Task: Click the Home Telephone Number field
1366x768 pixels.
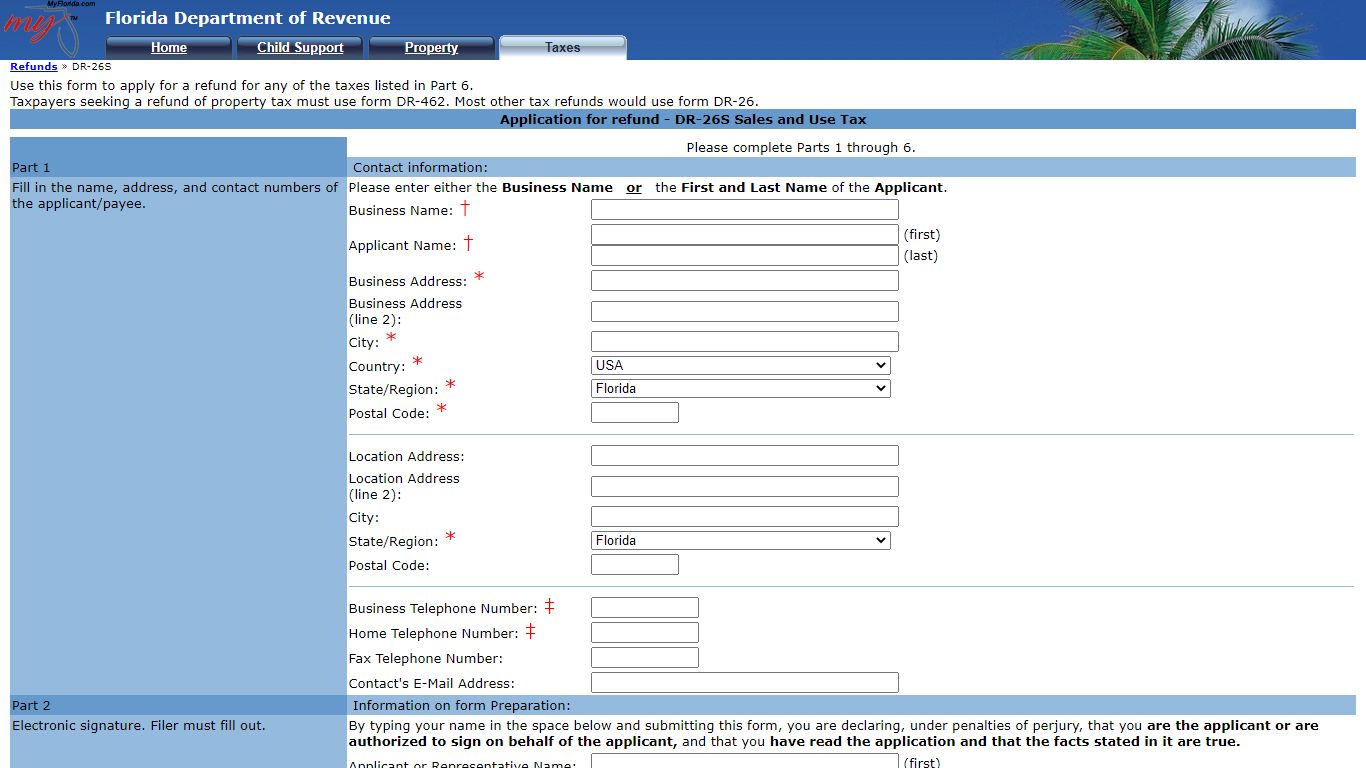Action: point(645,633)
